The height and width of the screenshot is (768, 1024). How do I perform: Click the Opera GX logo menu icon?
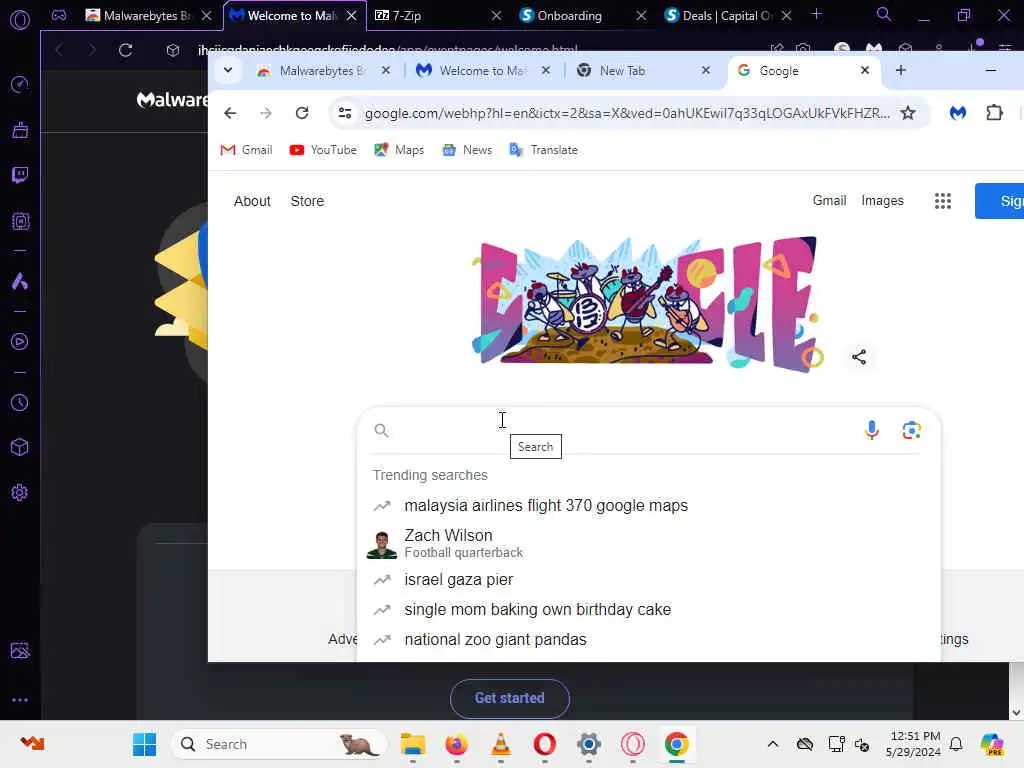point(20,20)
